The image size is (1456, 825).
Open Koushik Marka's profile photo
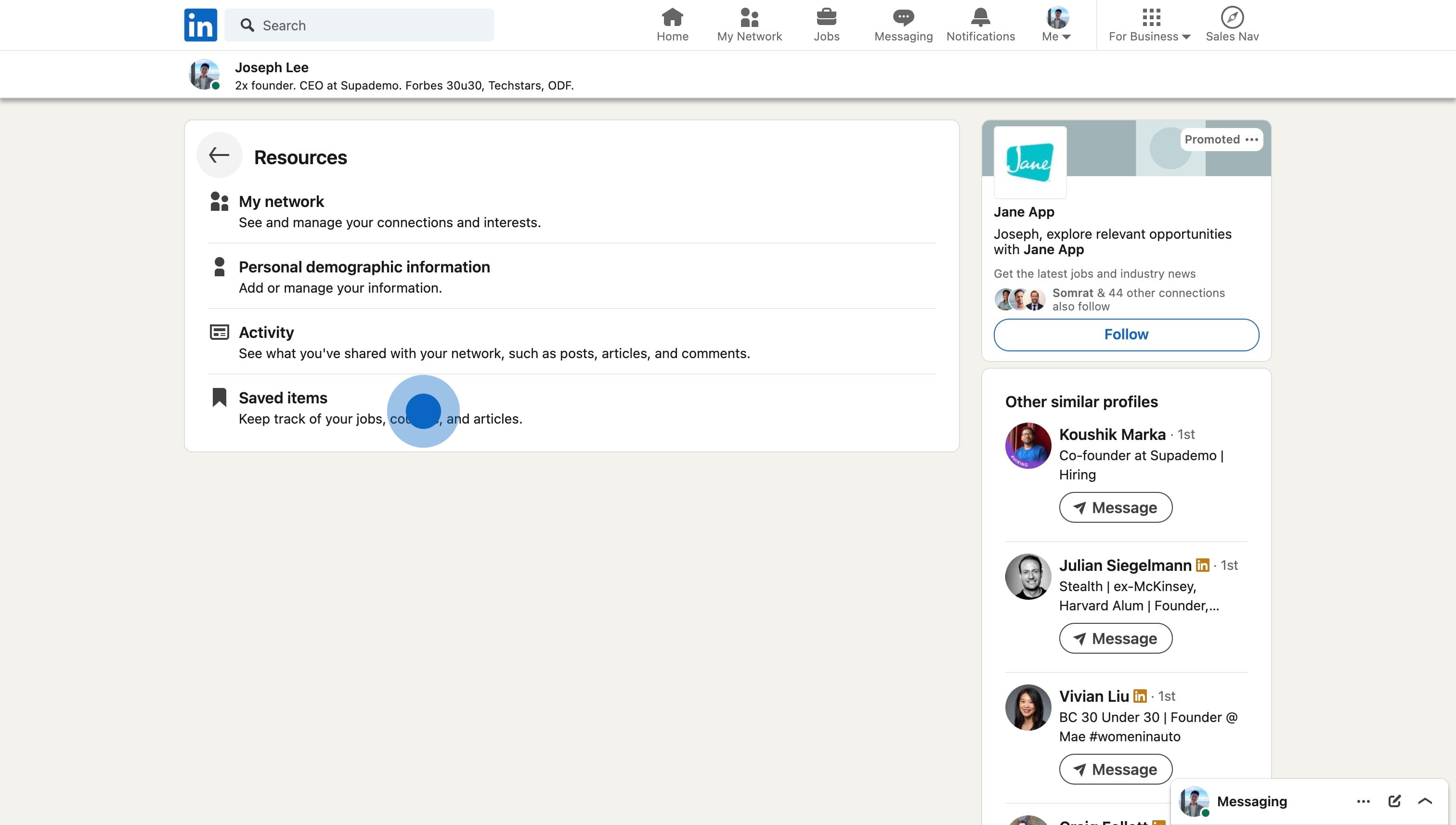point(1028,445)
